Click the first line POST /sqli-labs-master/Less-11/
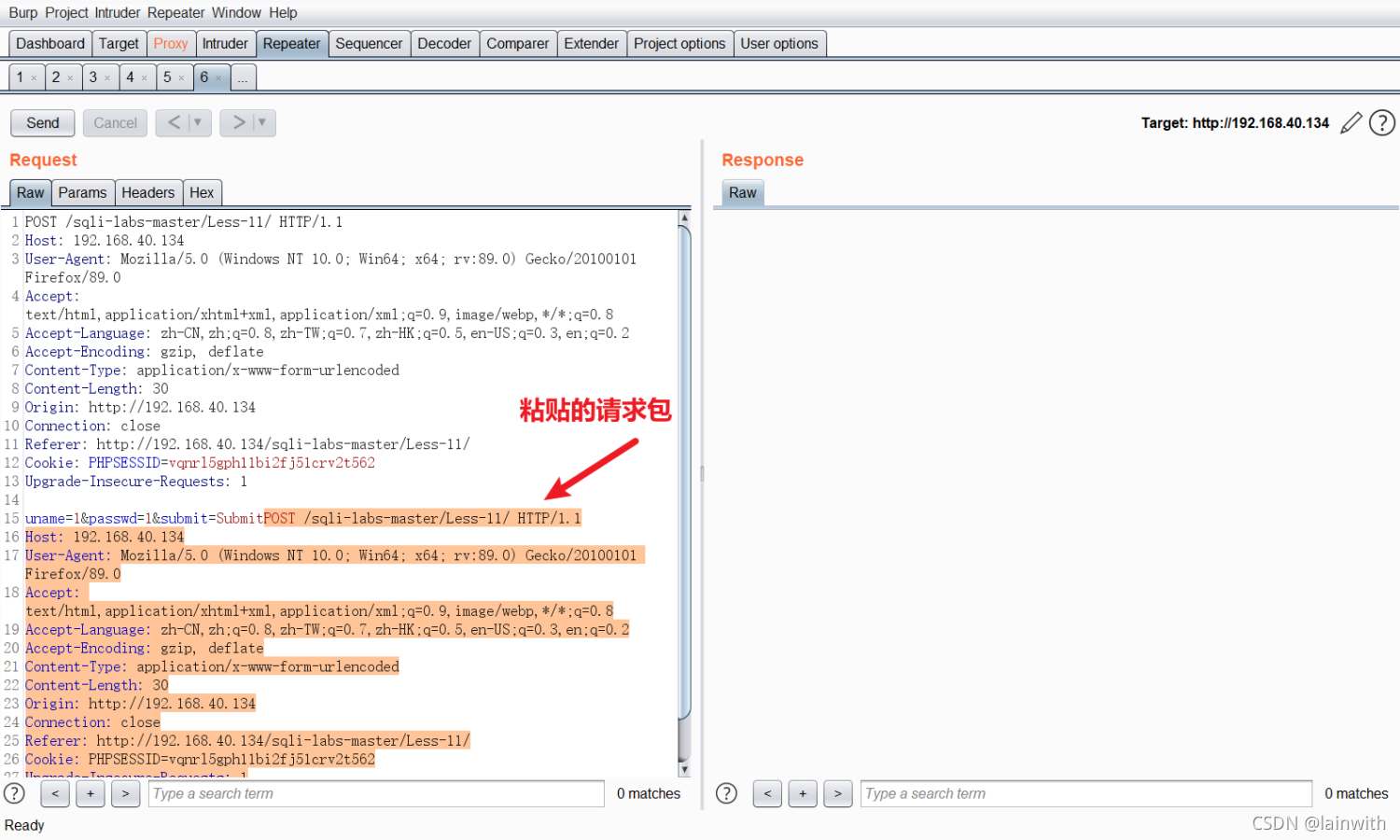 coord(184,222)
